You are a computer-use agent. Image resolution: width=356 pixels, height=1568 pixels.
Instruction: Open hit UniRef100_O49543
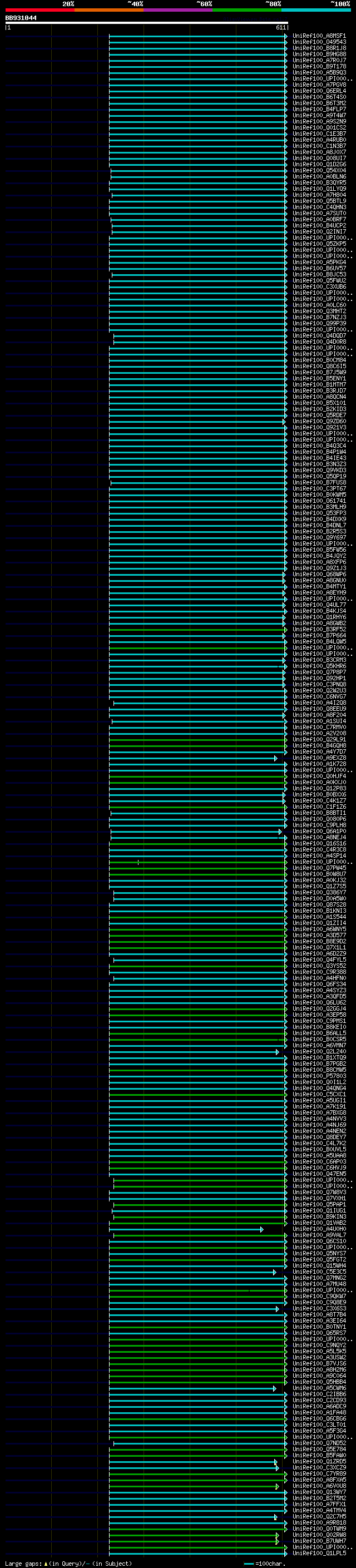tap(319, 42)
